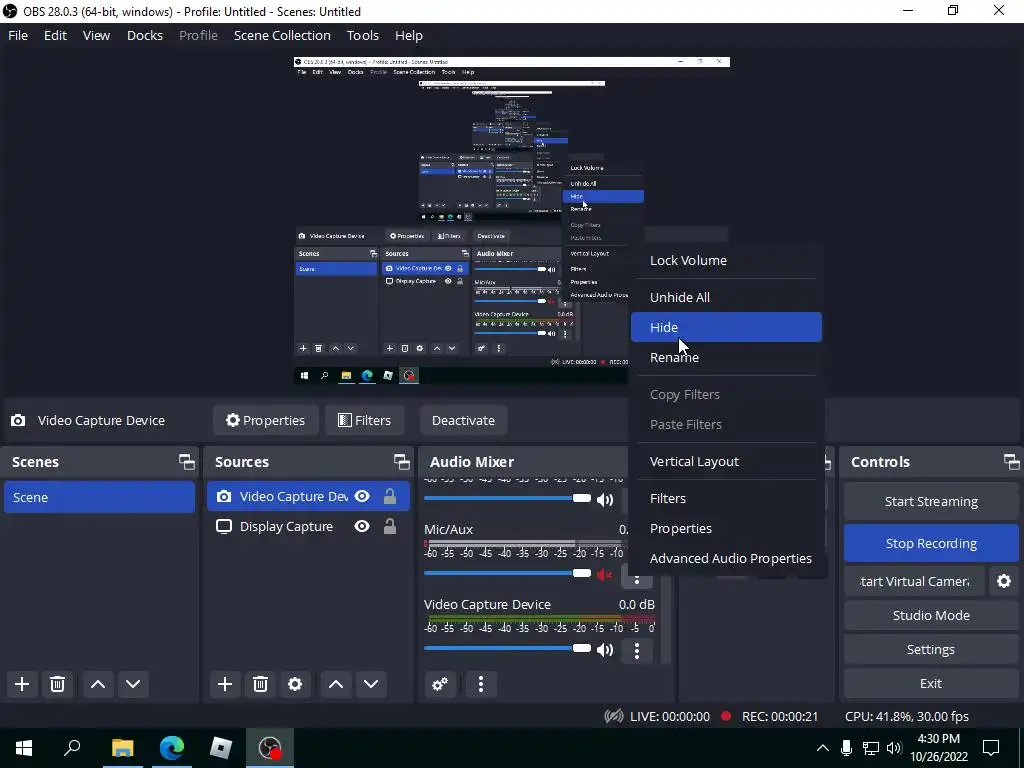
Task: Remove selected scene with trash icon
Action: tap(57, 684)
